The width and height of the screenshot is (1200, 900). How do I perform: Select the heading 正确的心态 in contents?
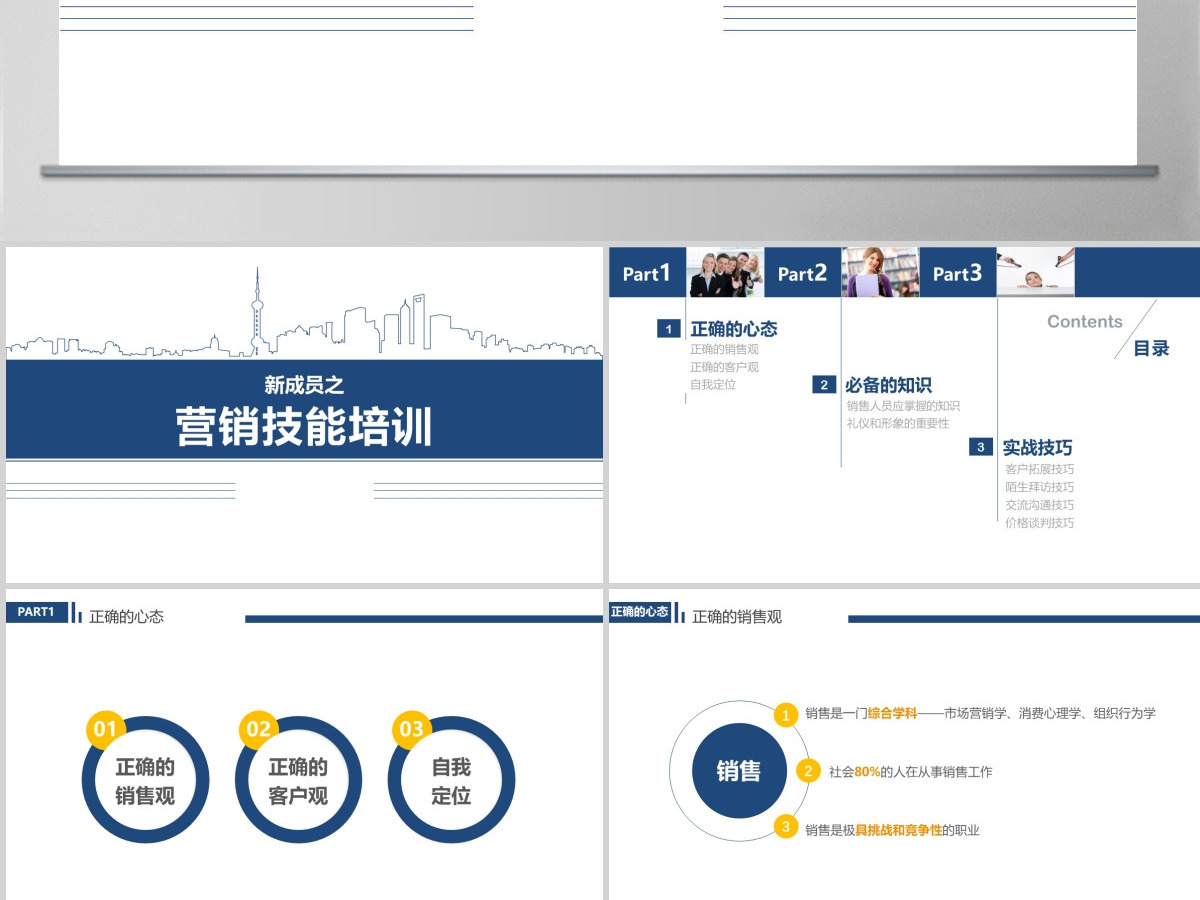734,329
